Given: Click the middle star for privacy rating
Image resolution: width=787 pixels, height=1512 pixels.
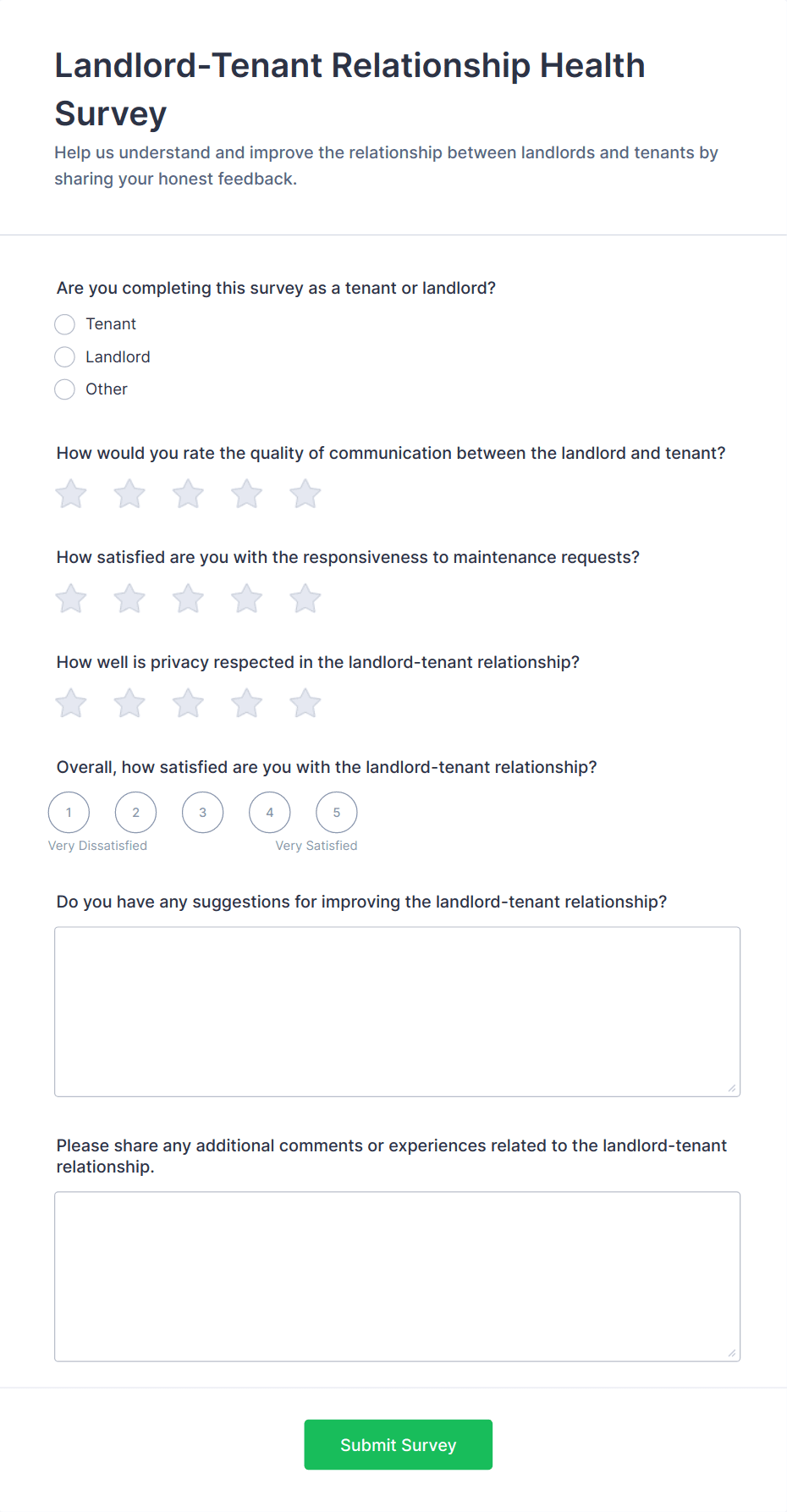Looking at the screenshot, I should tap(188, 703).
